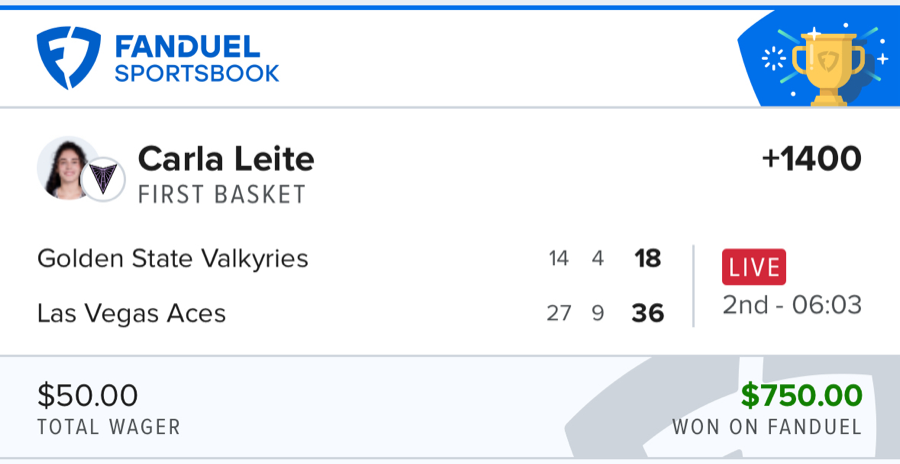Click the Valkyries total score 18
The image size is (900, 464).
coord(647,259)
